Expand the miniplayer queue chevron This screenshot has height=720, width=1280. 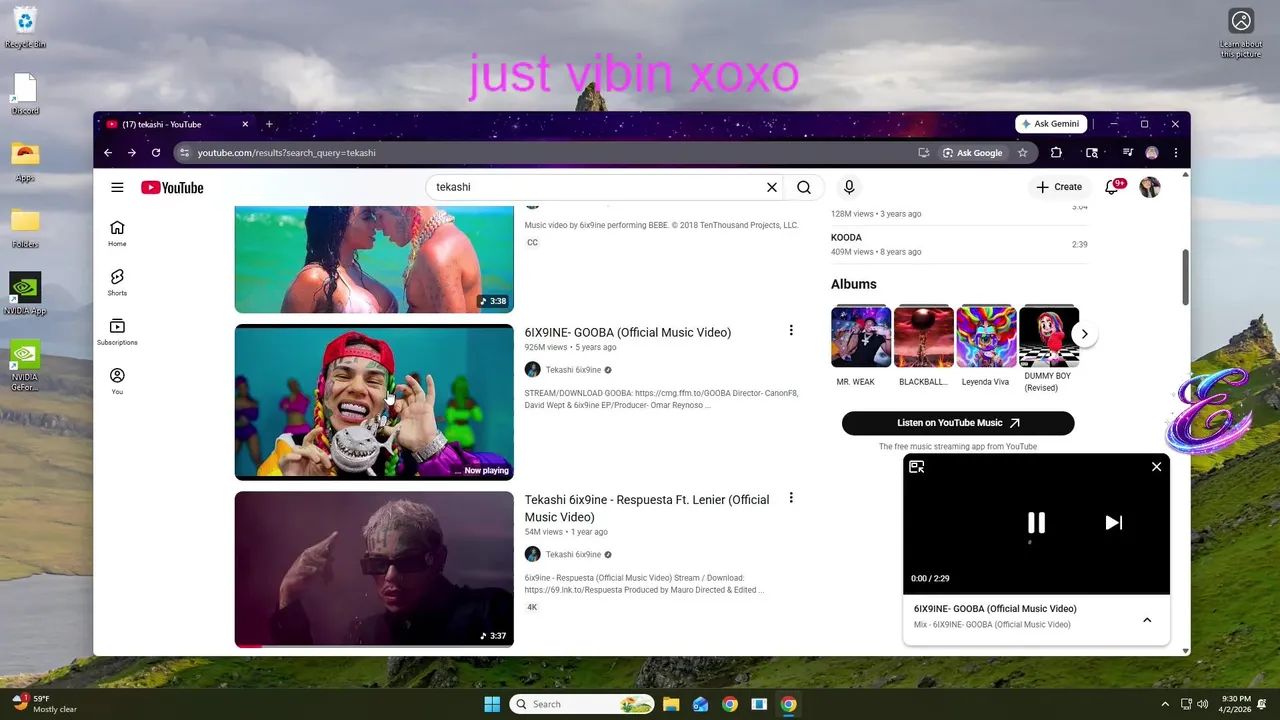tap(1147, 620)
